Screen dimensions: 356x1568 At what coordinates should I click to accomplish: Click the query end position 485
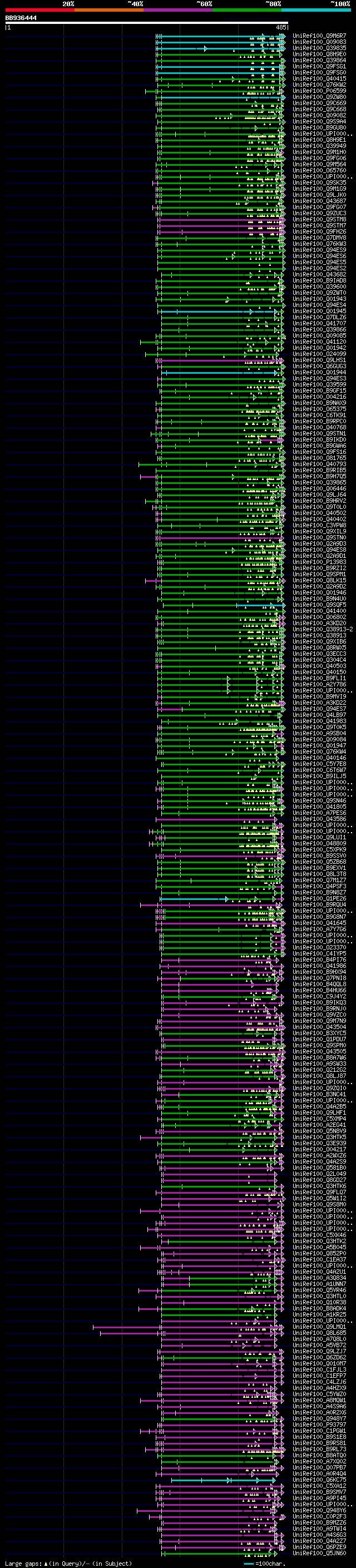click(281, 27)
